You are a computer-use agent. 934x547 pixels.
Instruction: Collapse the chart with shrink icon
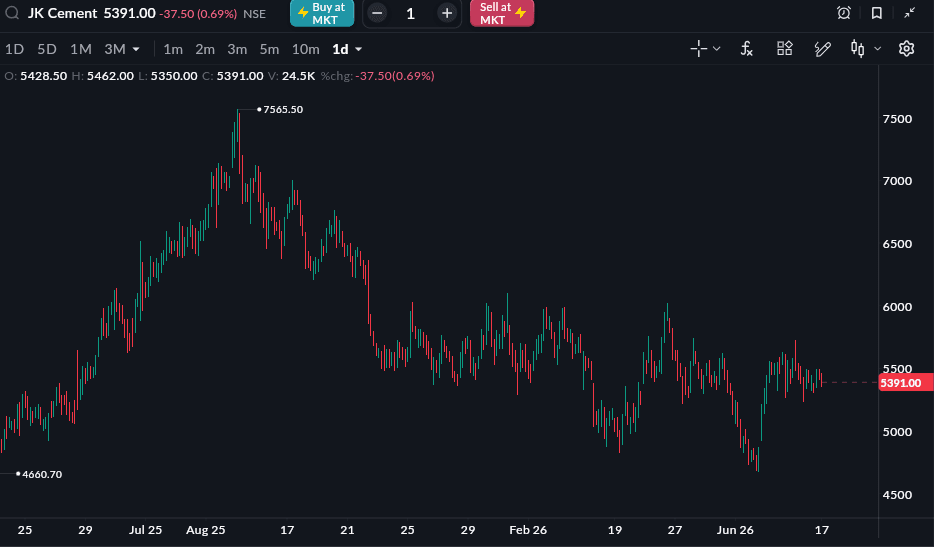click(x=909, y=13)
